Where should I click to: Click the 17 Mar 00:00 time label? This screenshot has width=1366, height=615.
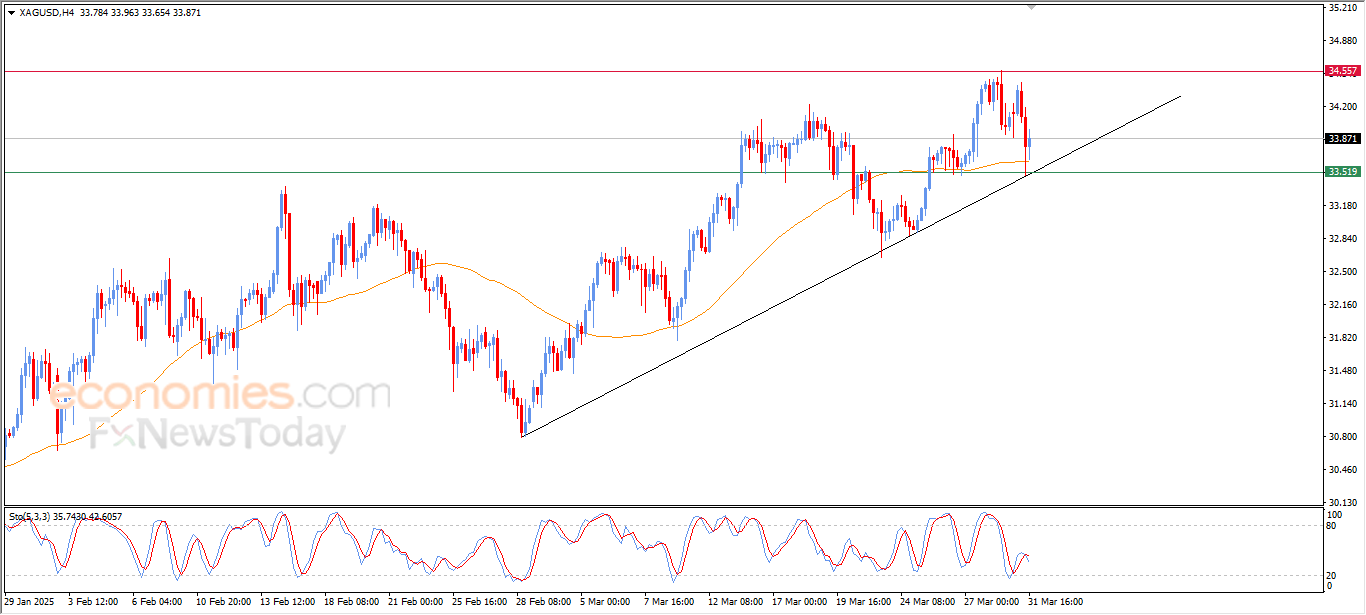click(x=801, y=602)
